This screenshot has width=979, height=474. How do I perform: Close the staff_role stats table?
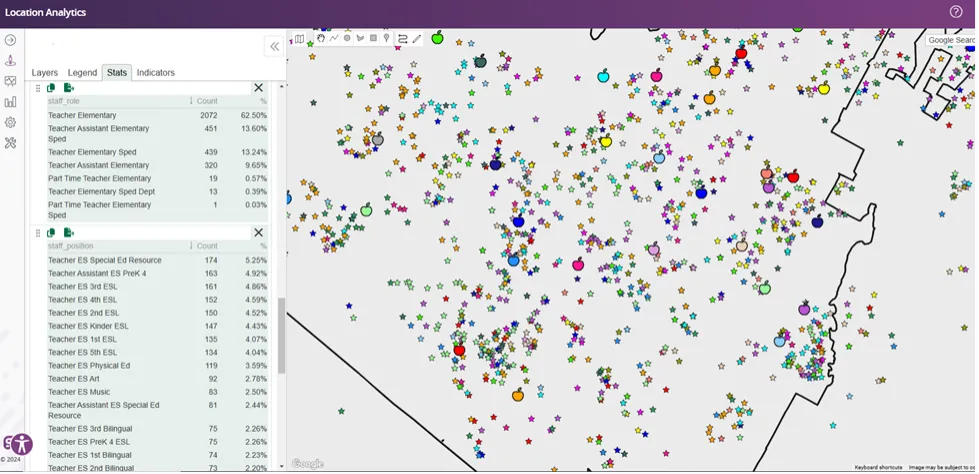pos(258,88)
